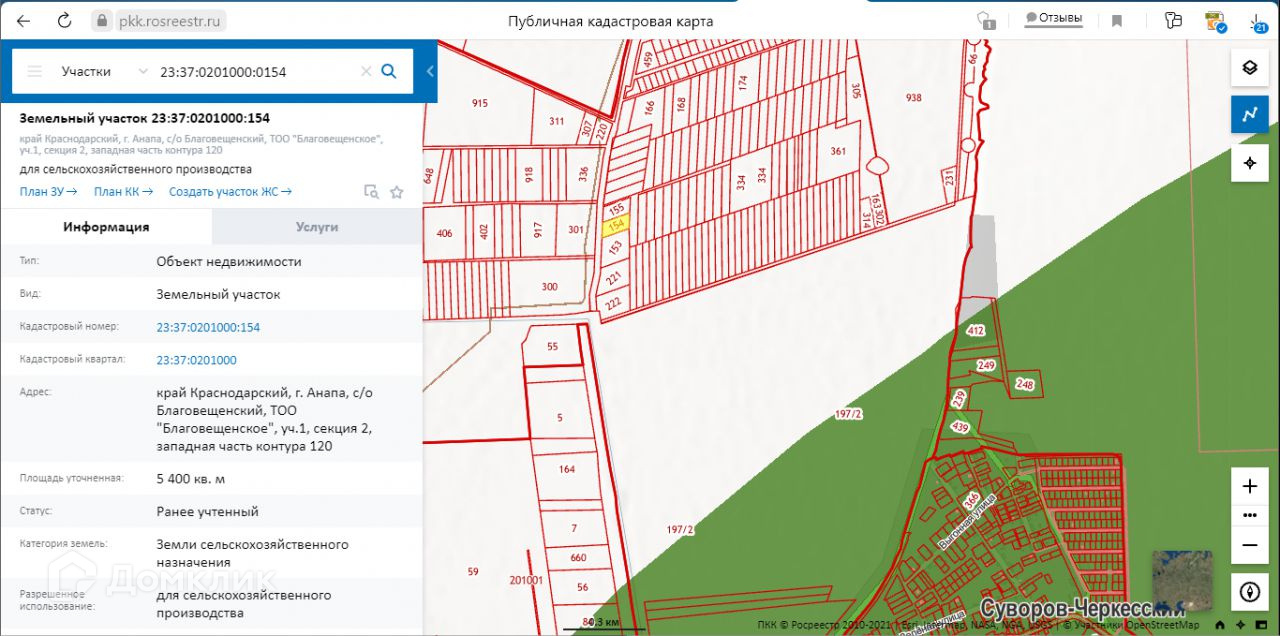Expand the Участки search type dropdown
This screenshot has height=636, width=1280.
pos(104,71)
